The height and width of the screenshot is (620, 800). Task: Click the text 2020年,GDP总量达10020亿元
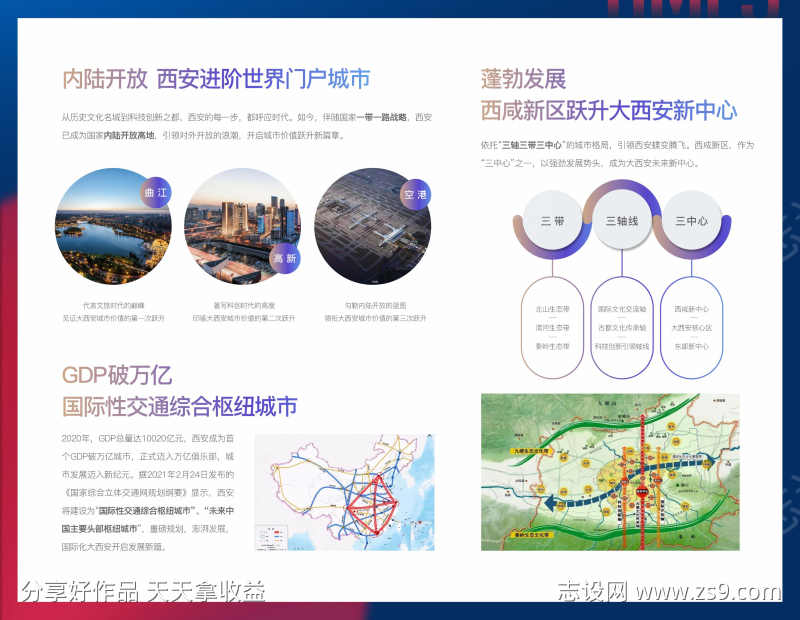pos(125,438)
